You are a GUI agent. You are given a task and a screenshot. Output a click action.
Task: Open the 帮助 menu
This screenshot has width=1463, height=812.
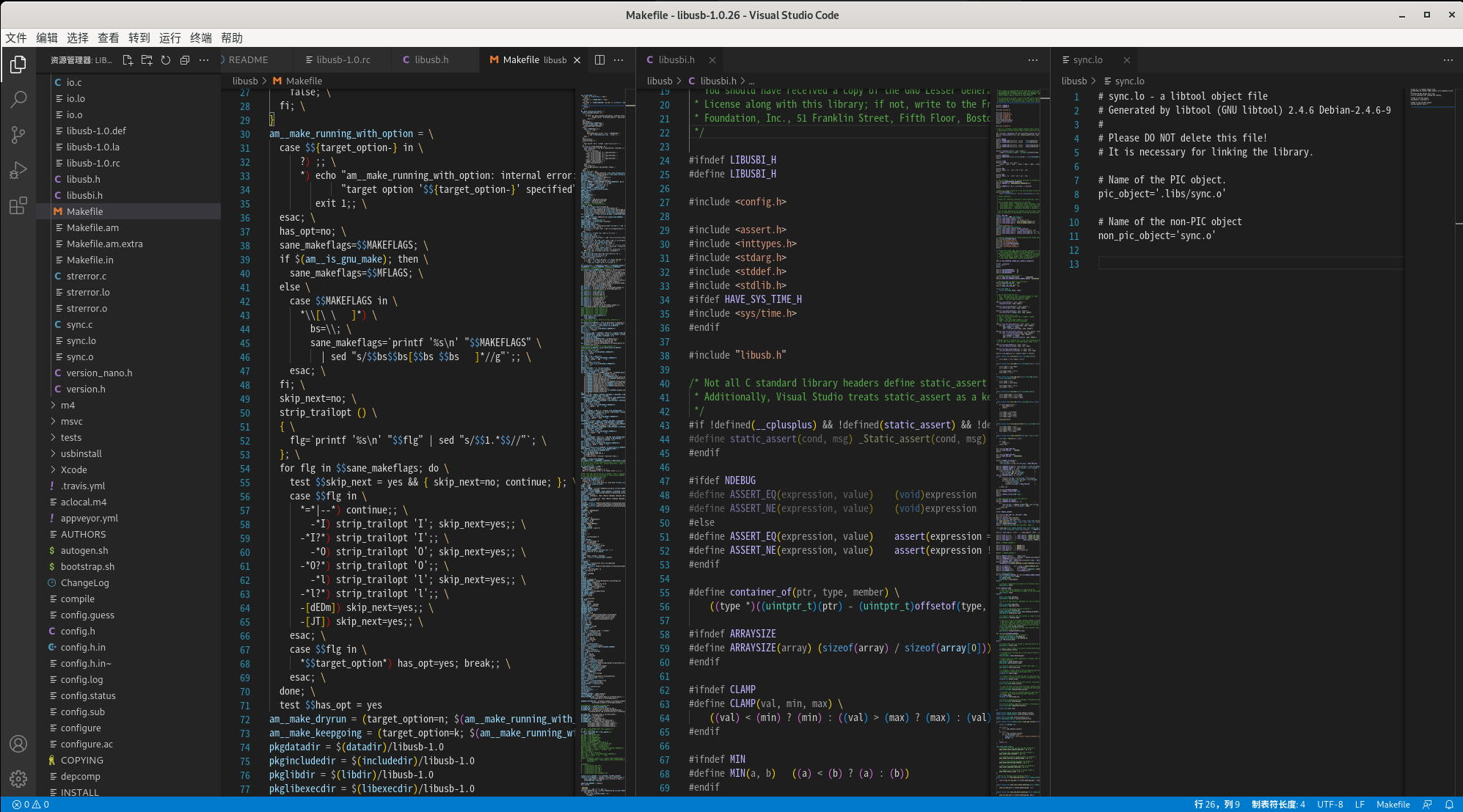coord(232,38)
